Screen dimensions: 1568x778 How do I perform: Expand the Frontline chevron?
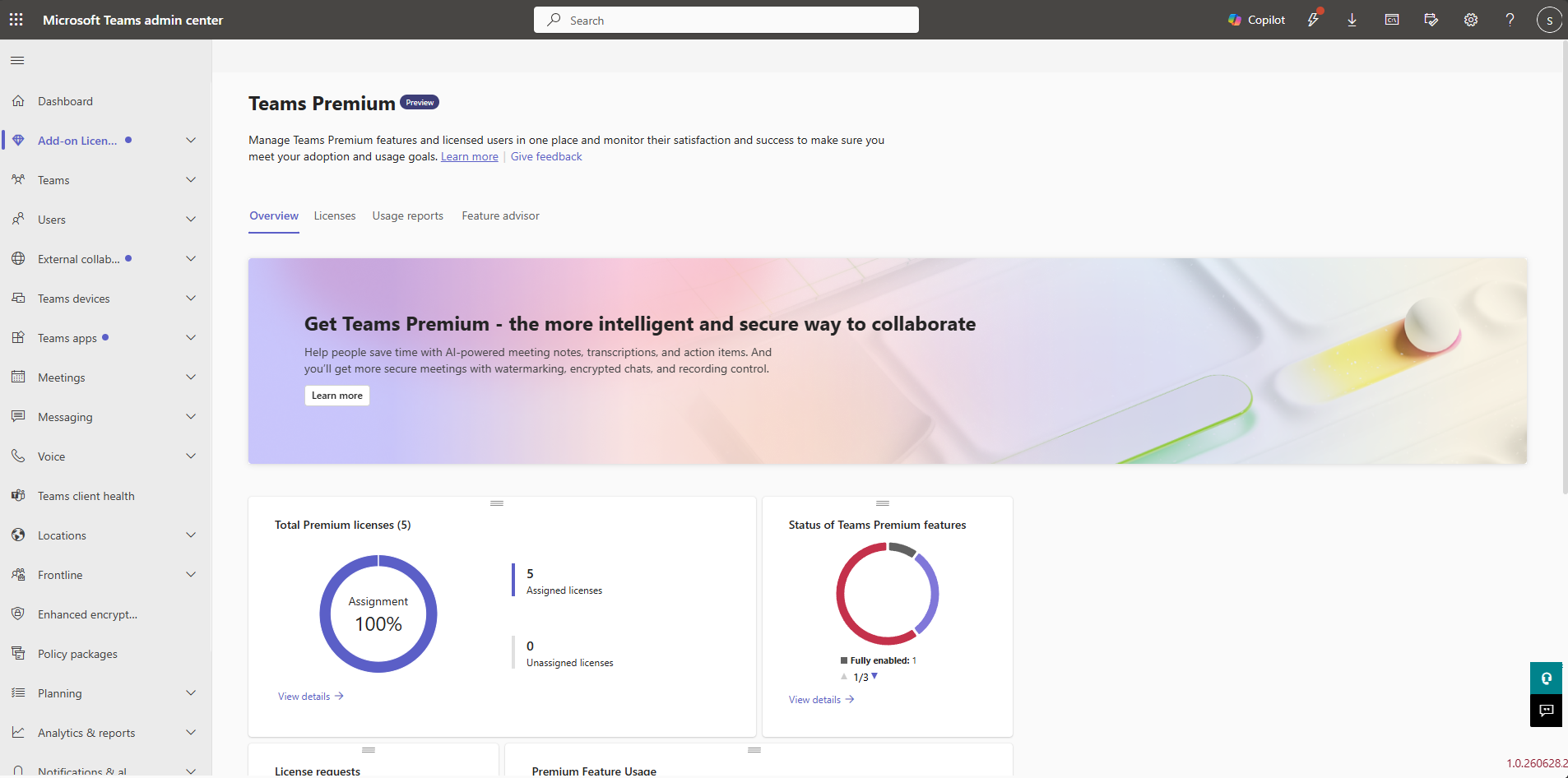(191, 575)
